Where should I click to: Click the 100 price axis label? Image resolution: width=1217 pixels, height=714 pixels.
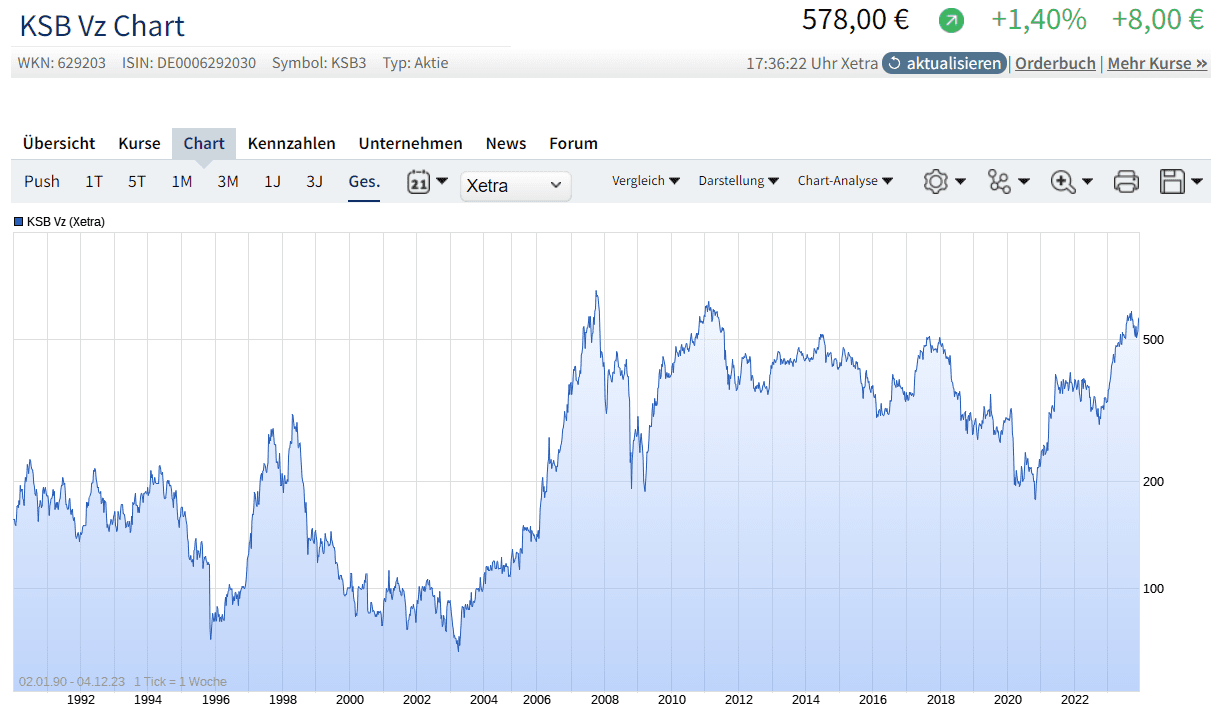pos(1153,588)
